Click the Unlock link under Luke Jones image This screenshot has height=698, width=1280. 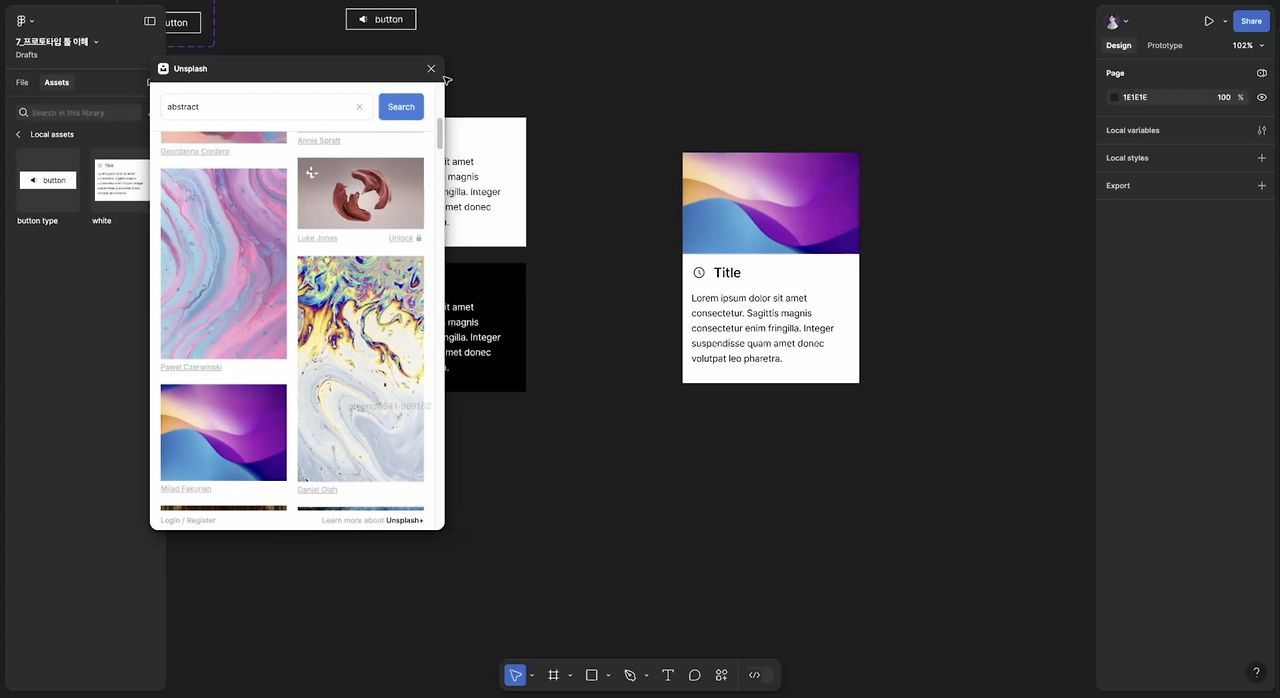[401, 238]
